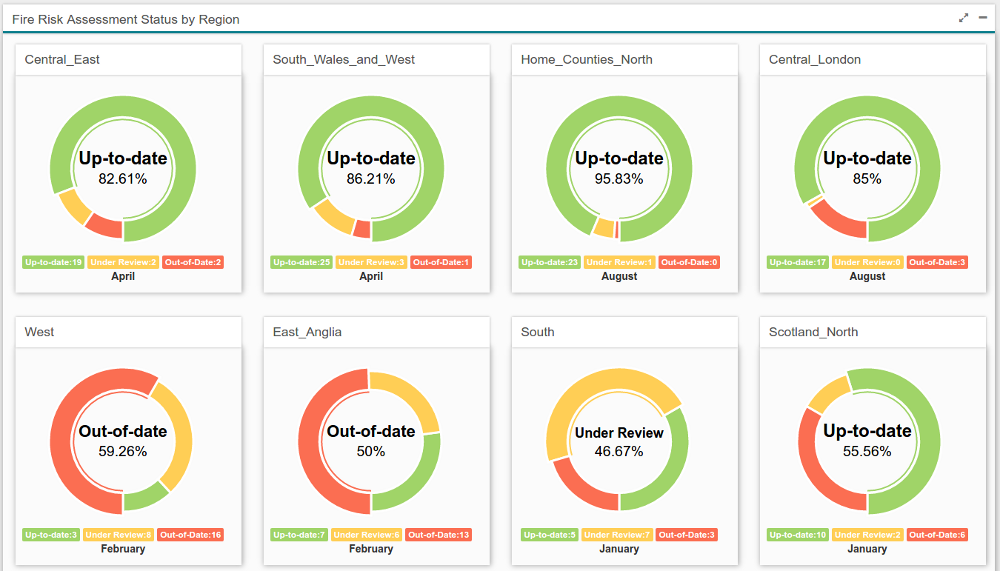Screen dimensions: 1000x571
Task: Click Up-to-date:25 legend badge in South_Wales_and_West
Action: pyautogui.click(x=302, y=262)
